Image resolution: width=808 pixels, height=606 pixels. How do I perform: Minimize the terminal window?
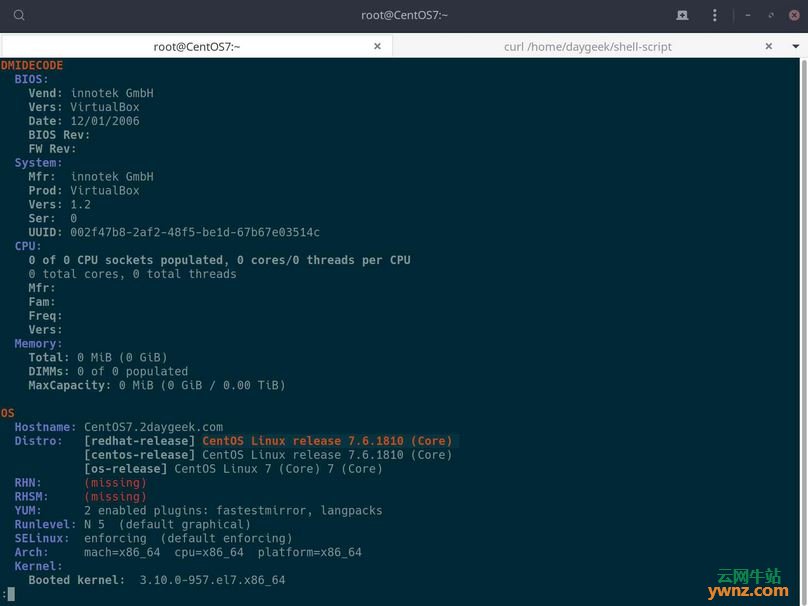(748, 15)
